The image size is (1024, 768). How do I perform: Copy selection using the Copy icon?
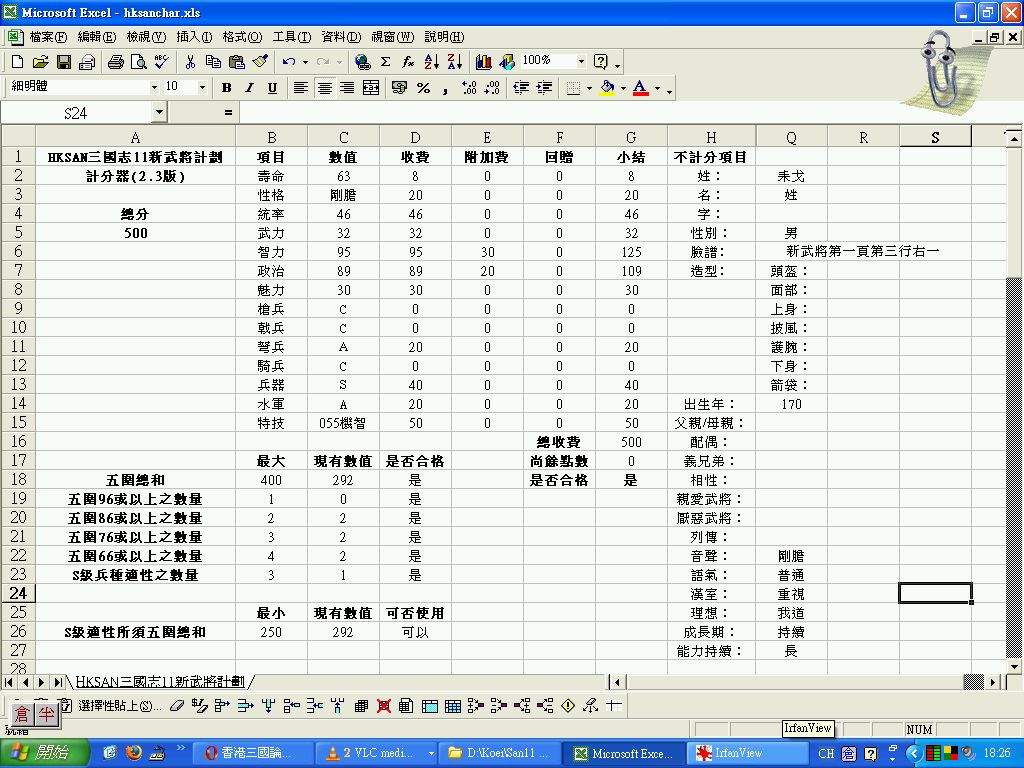(x=213, y=62)
